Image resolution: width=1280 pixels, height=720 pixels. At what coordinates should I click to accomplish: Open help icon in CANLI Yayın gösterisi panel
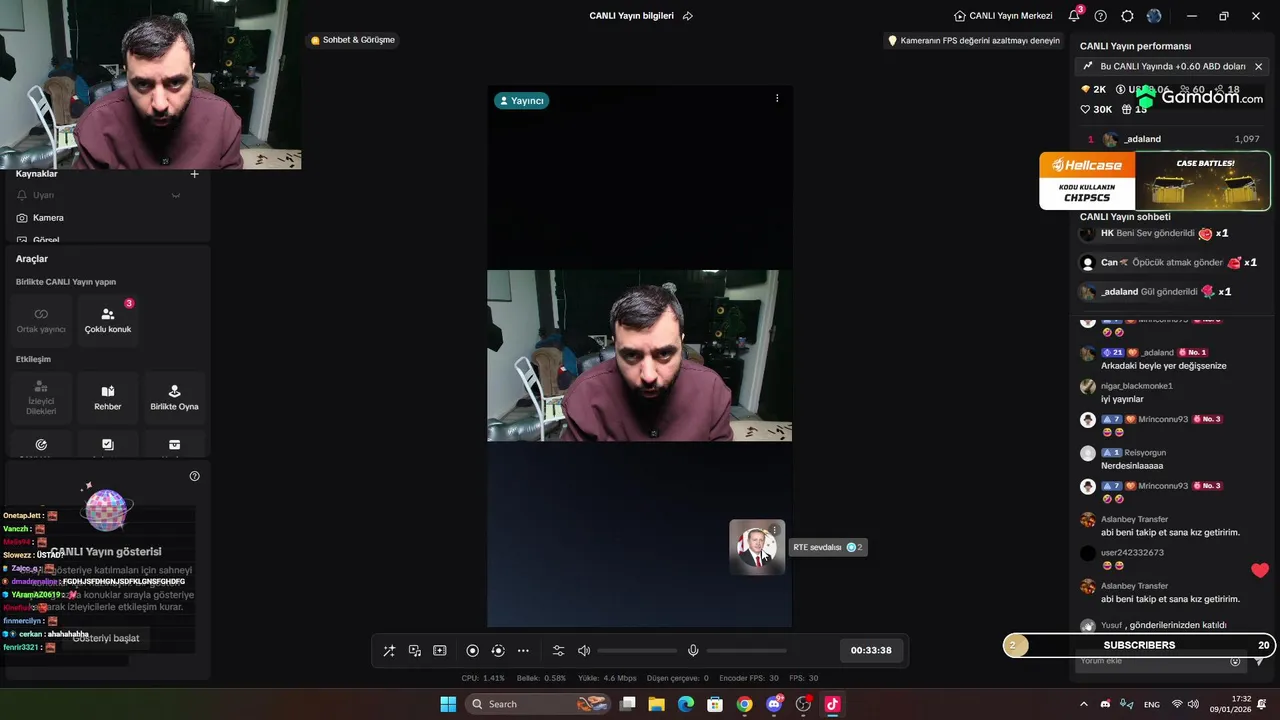pyautogui.click(x=194, y=476)
